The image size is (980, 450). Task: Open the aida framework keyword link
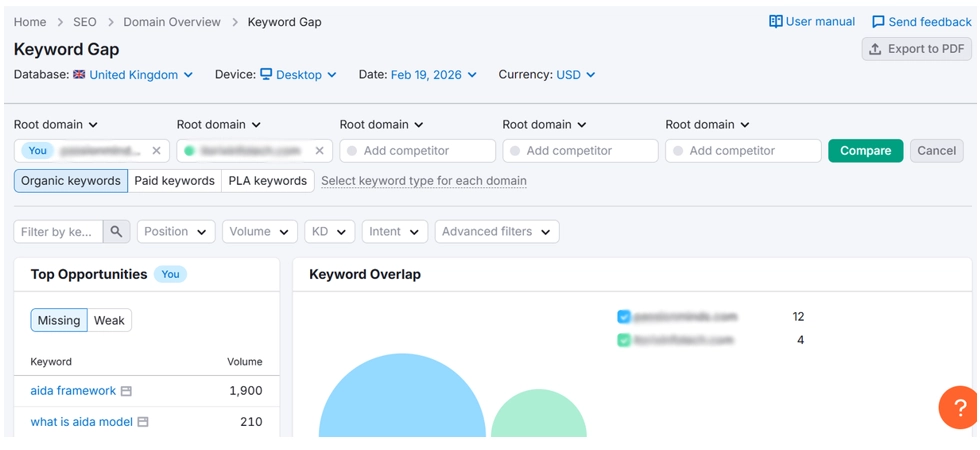pyautogui.click(x=73, y=391)
